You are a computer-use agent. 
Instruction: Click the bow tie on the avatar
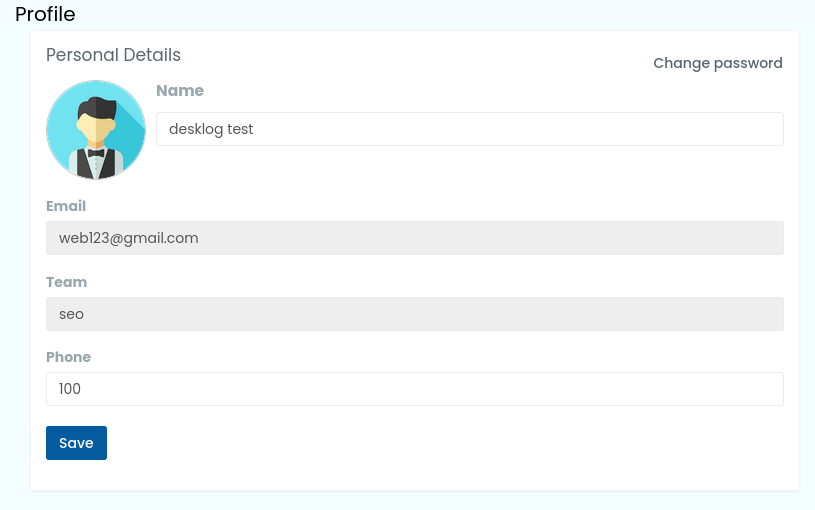pos(96,153)
